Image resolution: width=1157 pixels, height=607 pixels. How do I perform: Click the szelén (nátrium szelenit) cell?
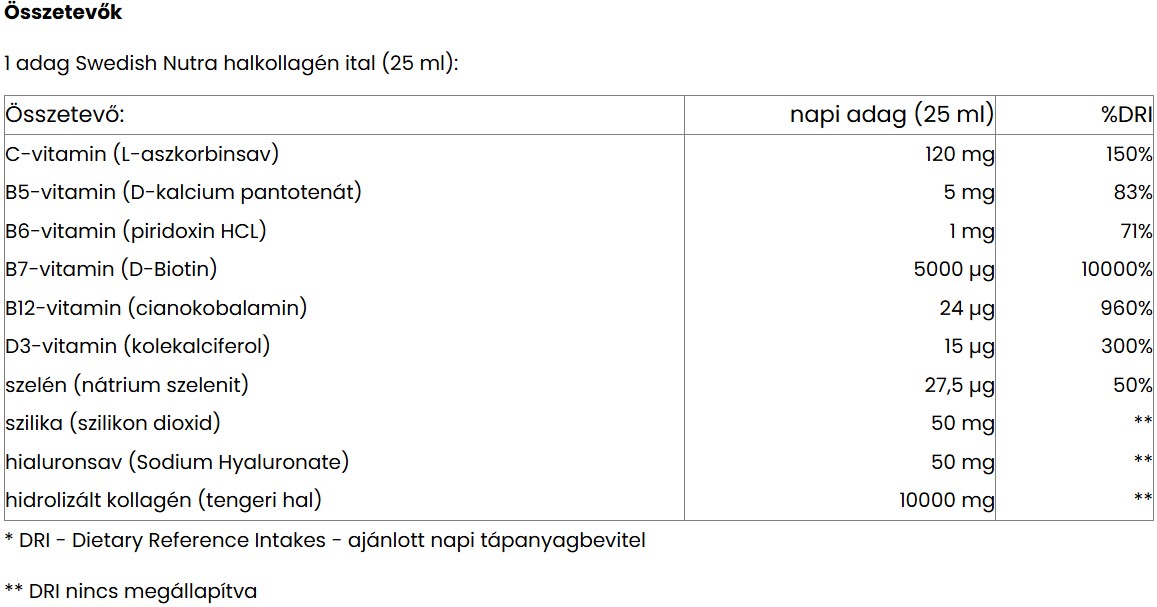(127, 385)
